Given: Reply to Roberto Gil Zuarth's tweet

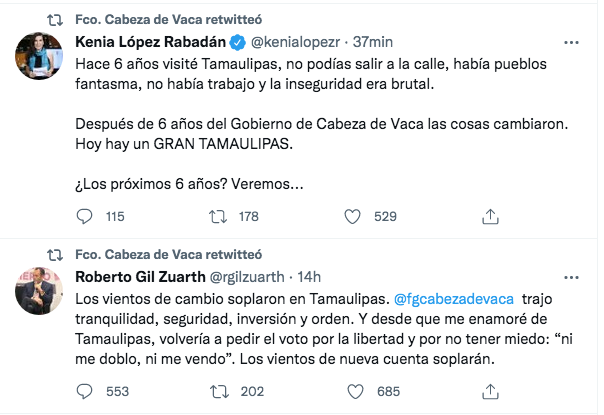Looking at the screenshot, I should (86, 392).
